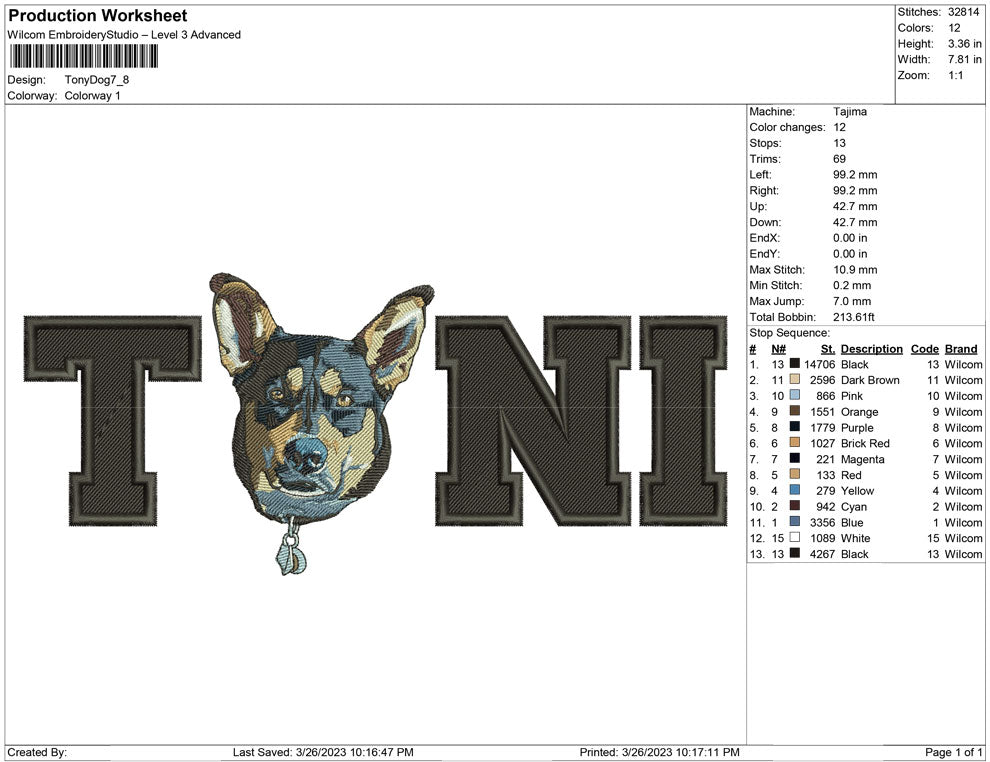990x762 pixels.
Task: Click the Pink thread swatch in the stop sequence
Action: pos(794,396)
